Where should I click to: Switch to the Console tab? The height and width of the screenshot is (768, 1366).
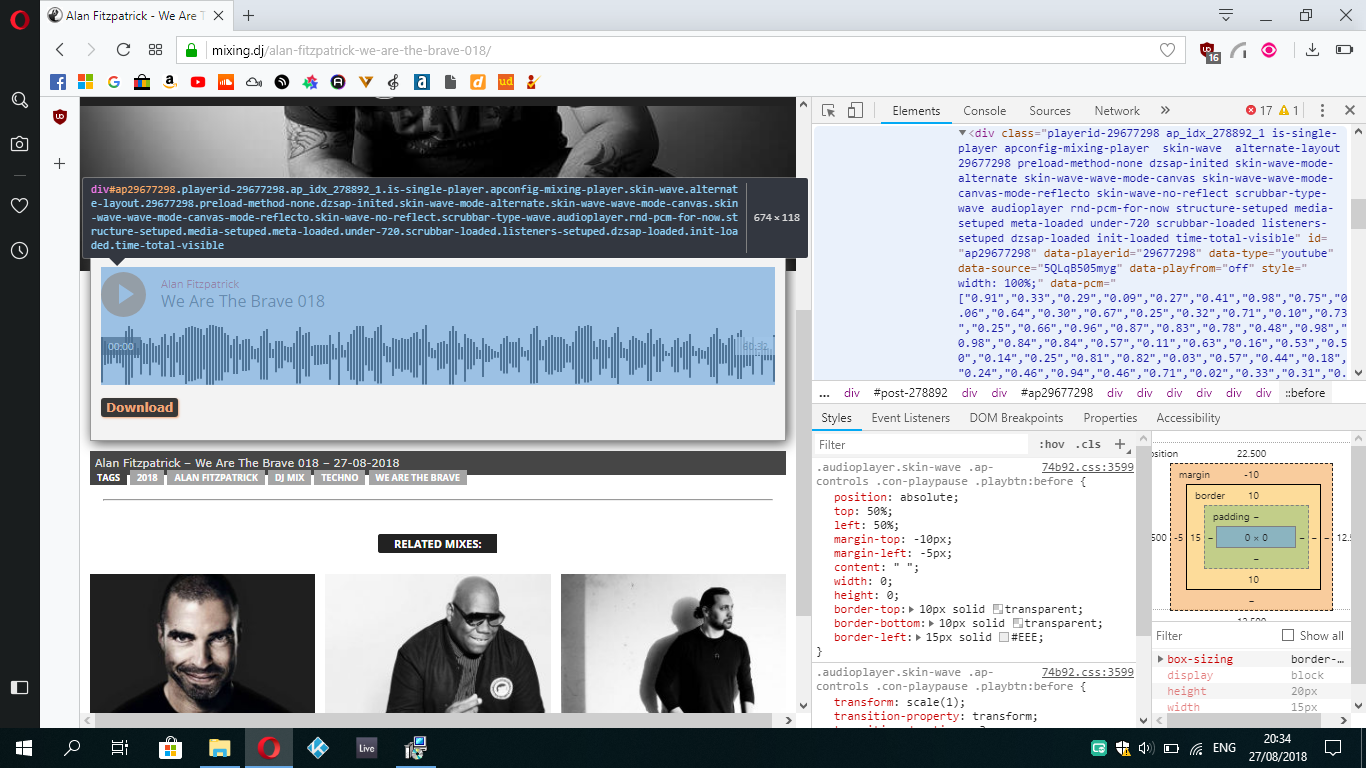pos(985,111)
